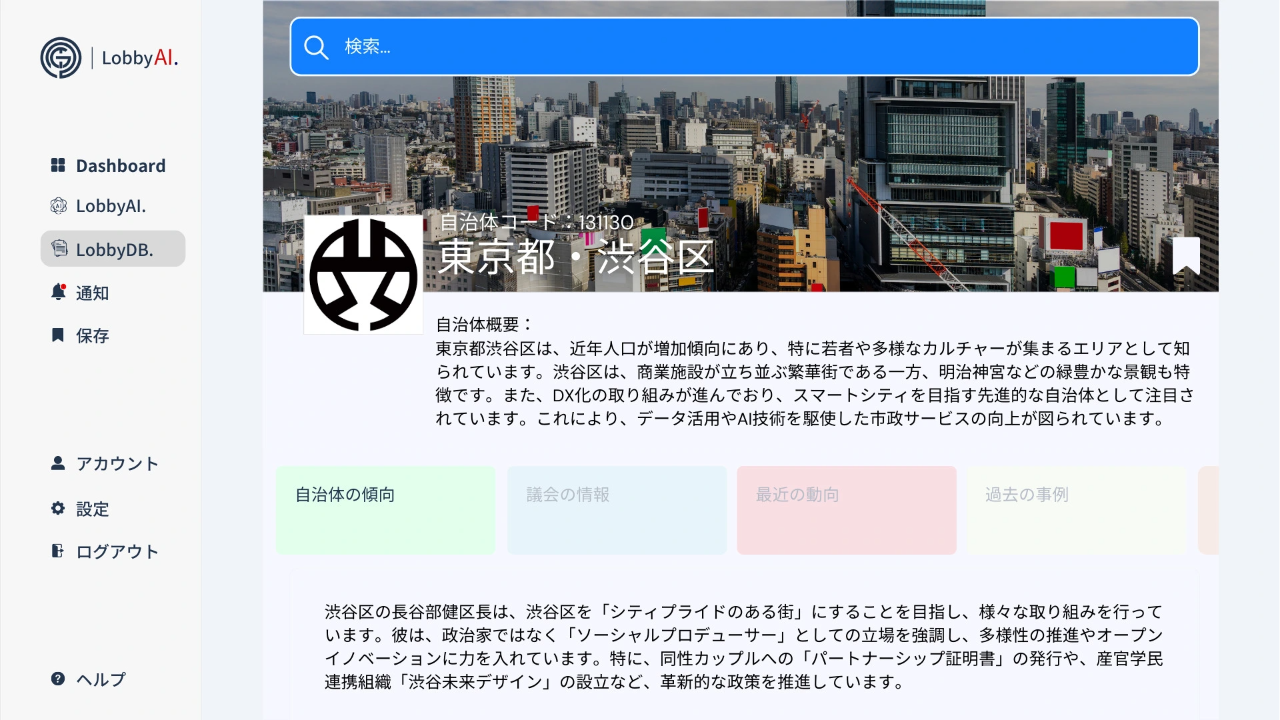Open the 最近の動向 tab card
Screen dimensions: 1280x720
coord(847,510)
